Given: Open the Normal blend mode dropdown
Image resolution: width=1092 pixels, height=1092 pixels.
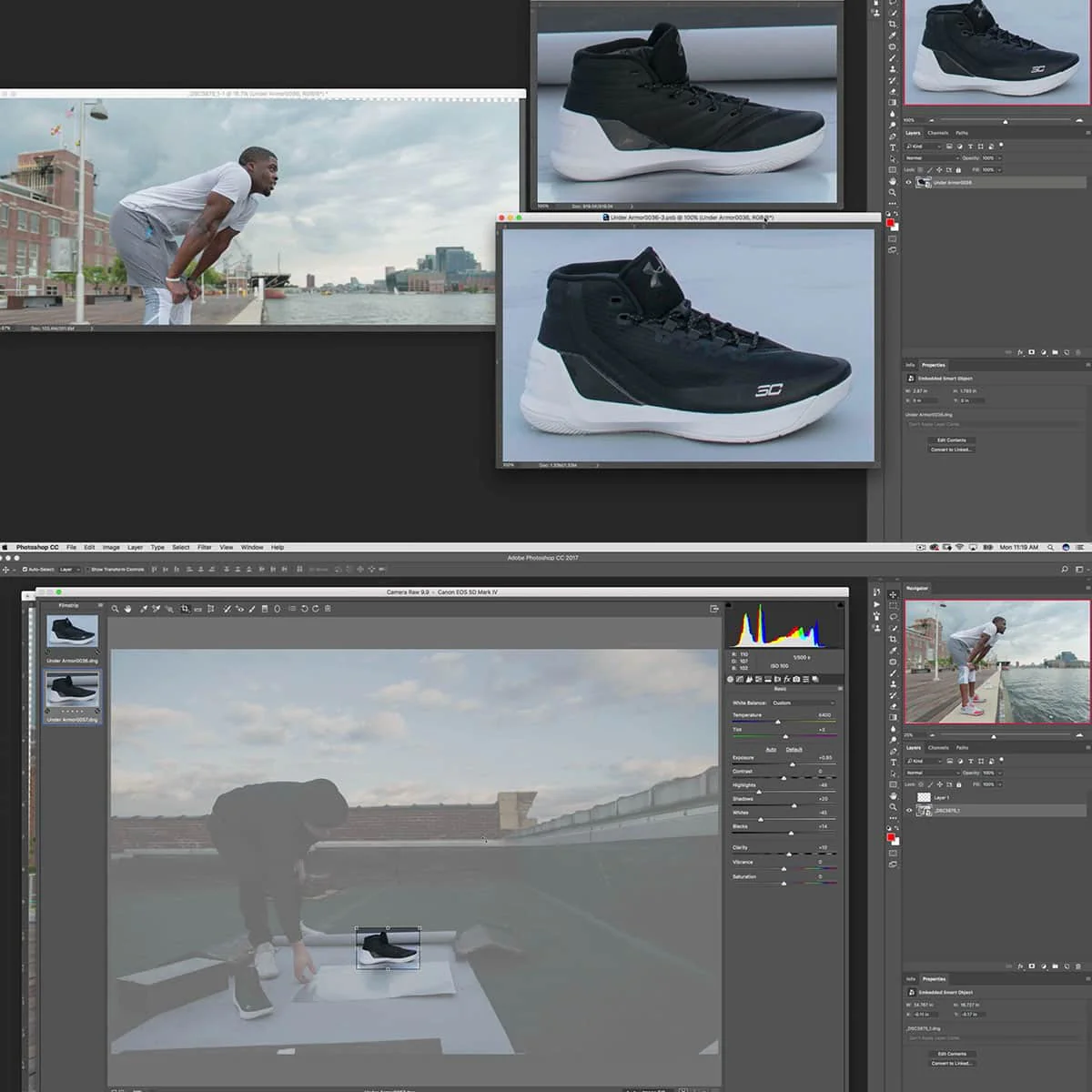Looking at the screenshot, I should click(931, 773).
